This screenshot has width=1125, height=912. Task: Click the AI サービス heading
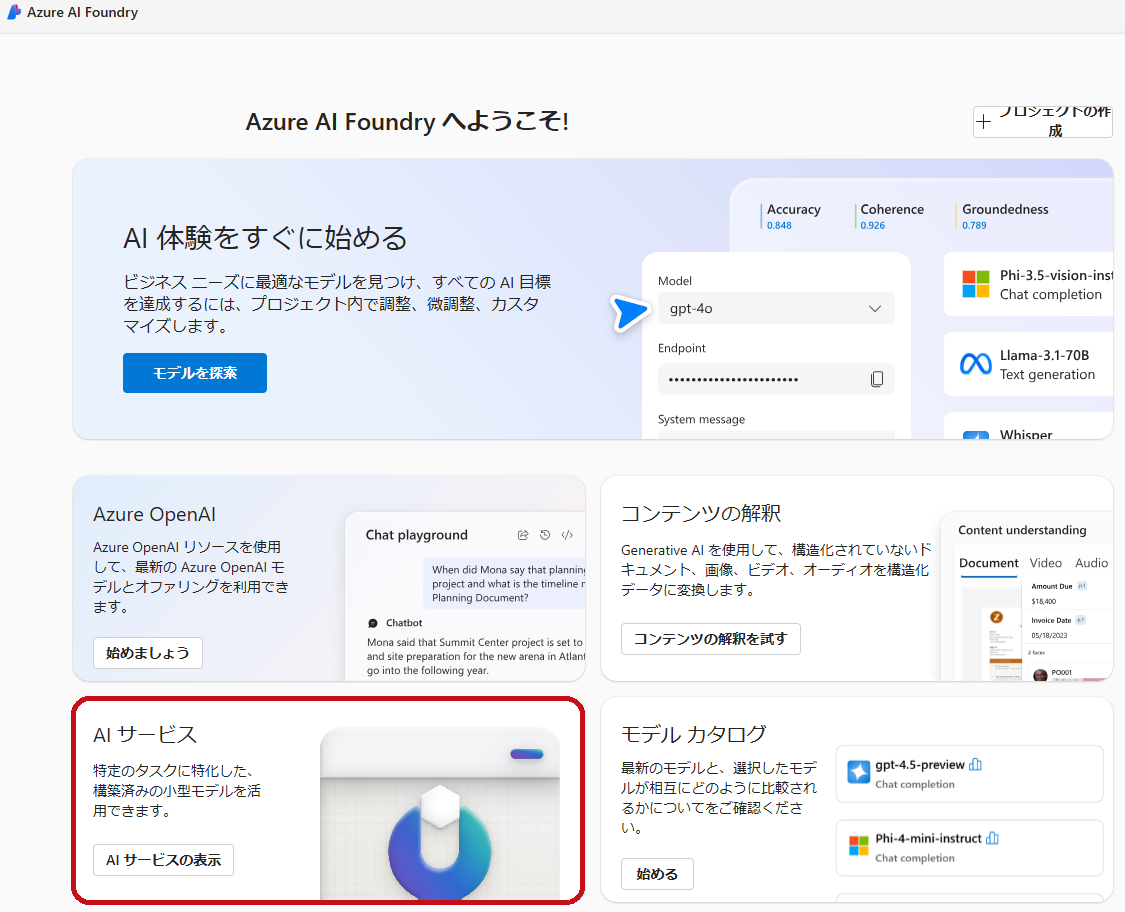coord(145,735)
